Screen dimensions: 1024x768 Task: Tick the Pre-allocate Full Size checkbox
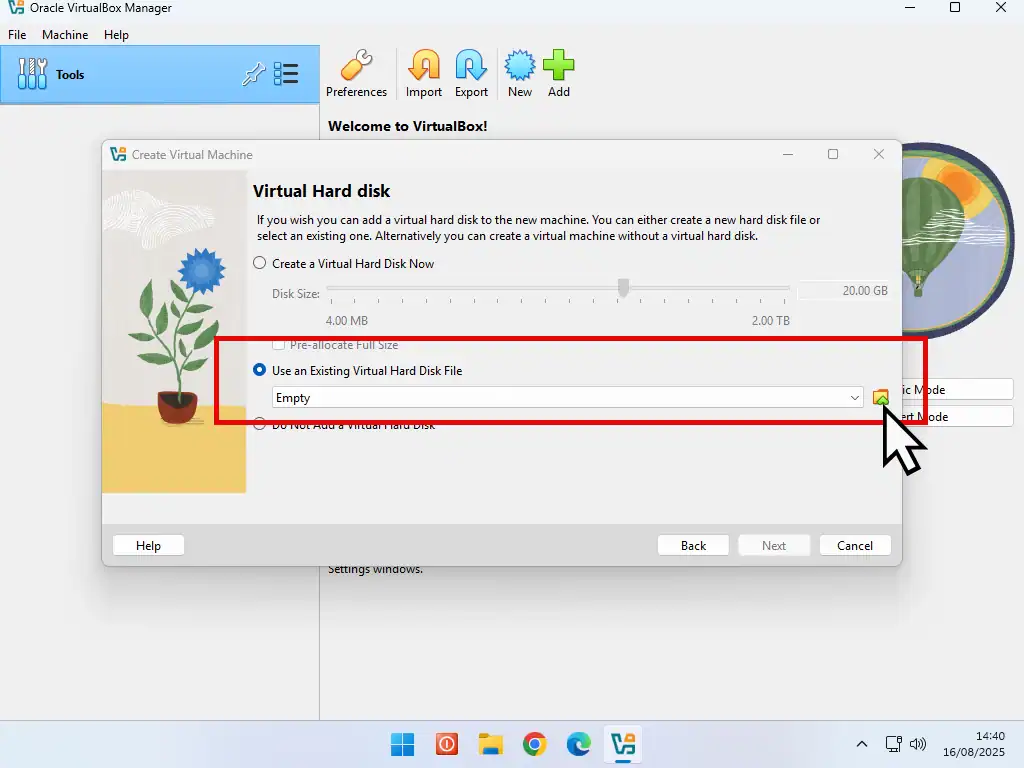click(279, 345)
